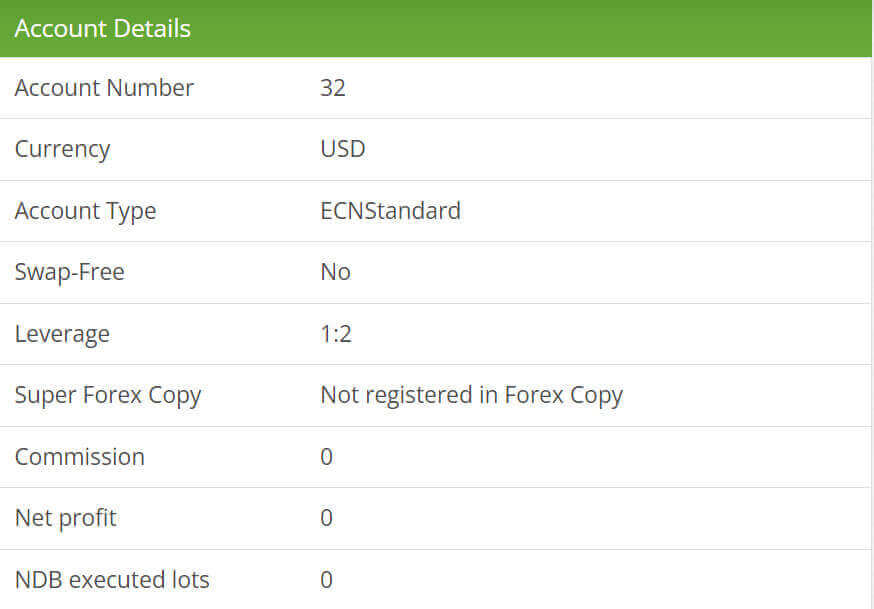874x609 pixels.
Task: Click the ECNStandard account type value
Action: pos(390,211)
